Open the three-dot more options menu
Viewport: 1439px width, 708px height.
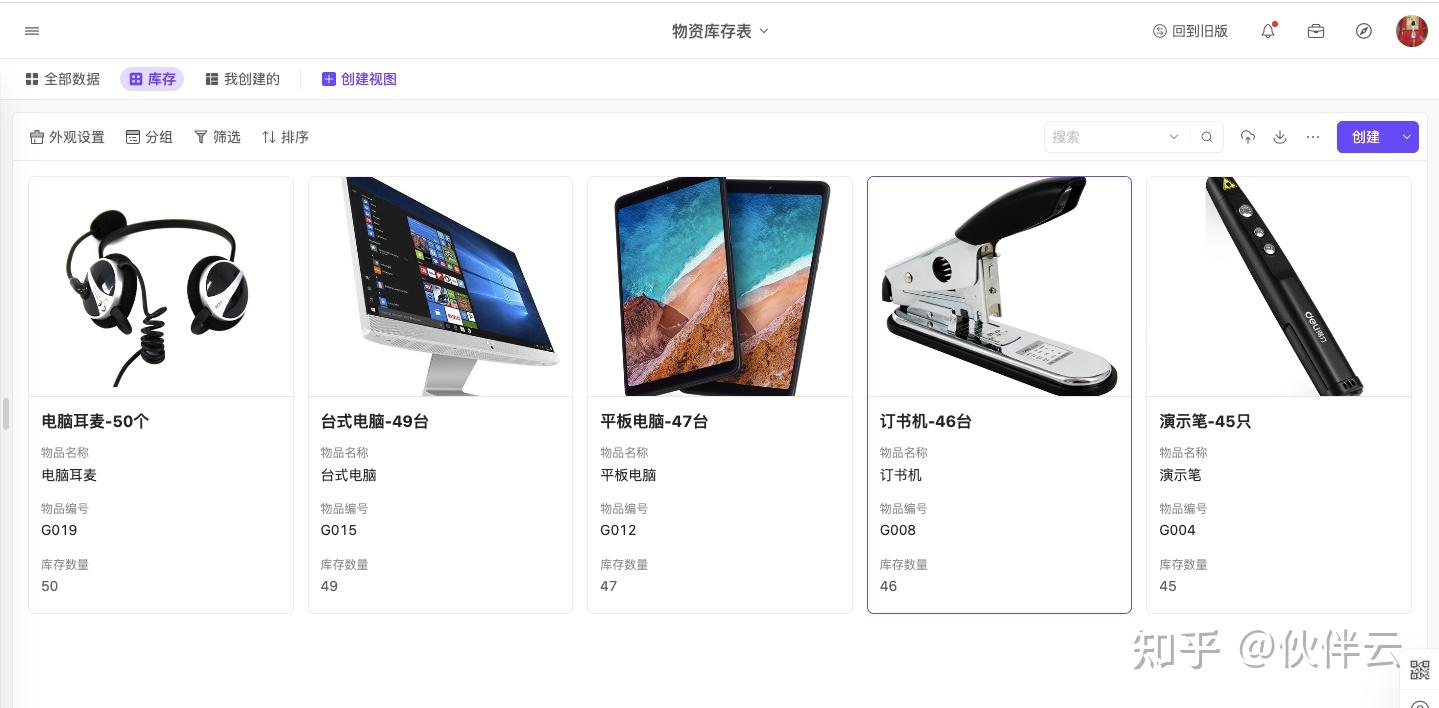pos(1313,137)
